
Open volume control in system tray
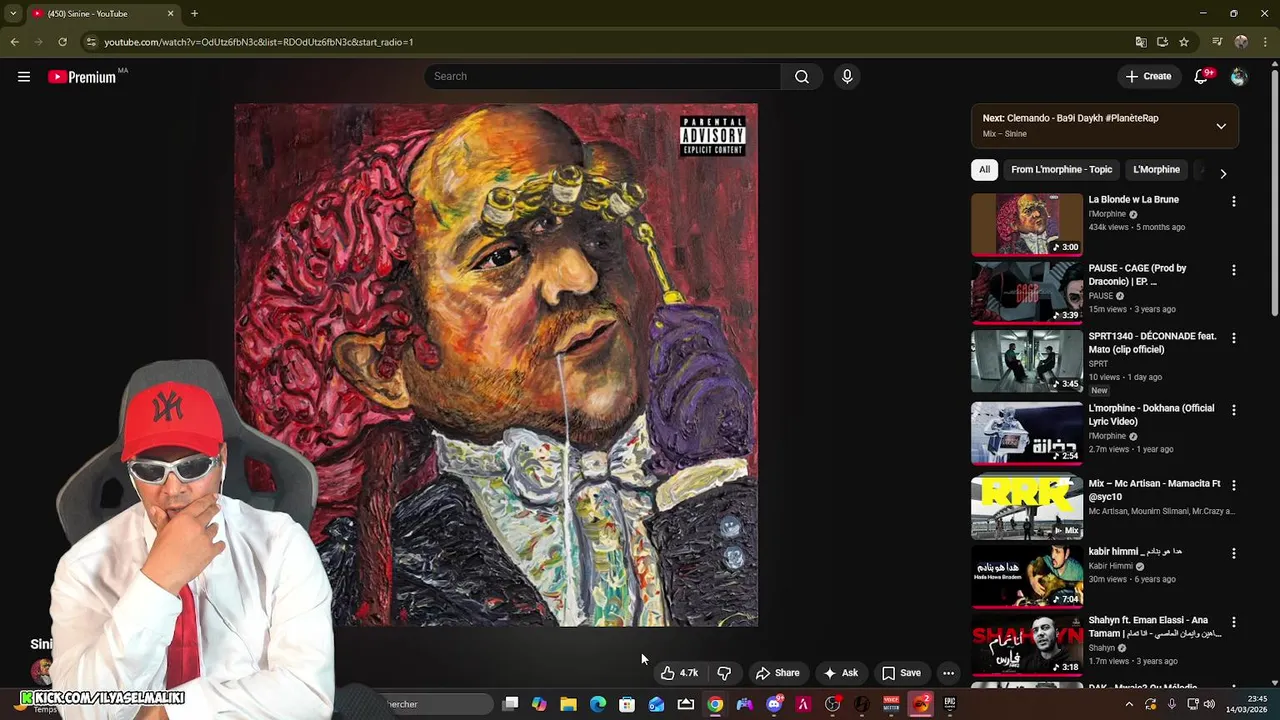point(1209,704)
